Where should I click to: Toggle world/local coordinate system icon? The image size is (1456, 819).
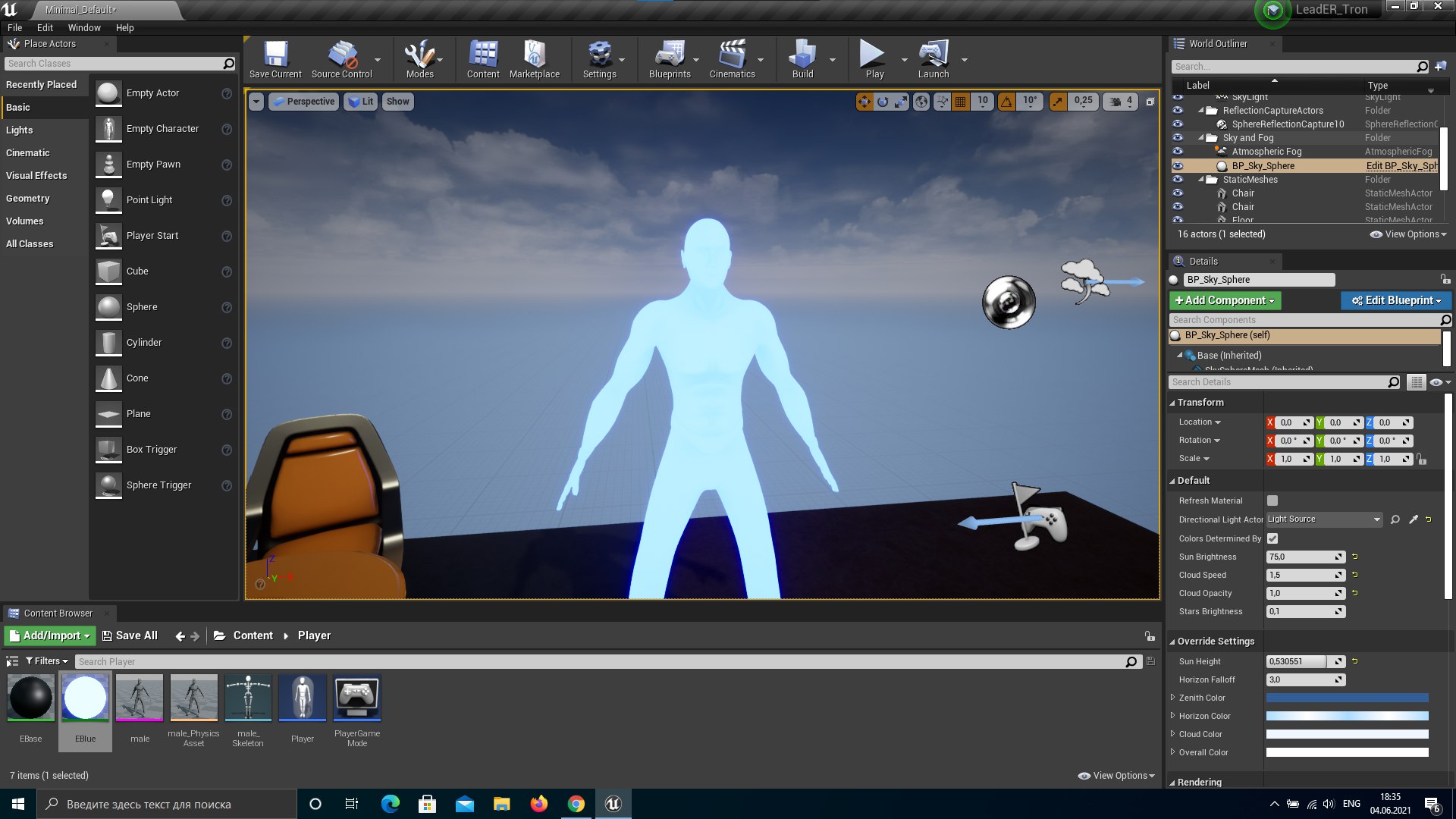pos(921,101)
